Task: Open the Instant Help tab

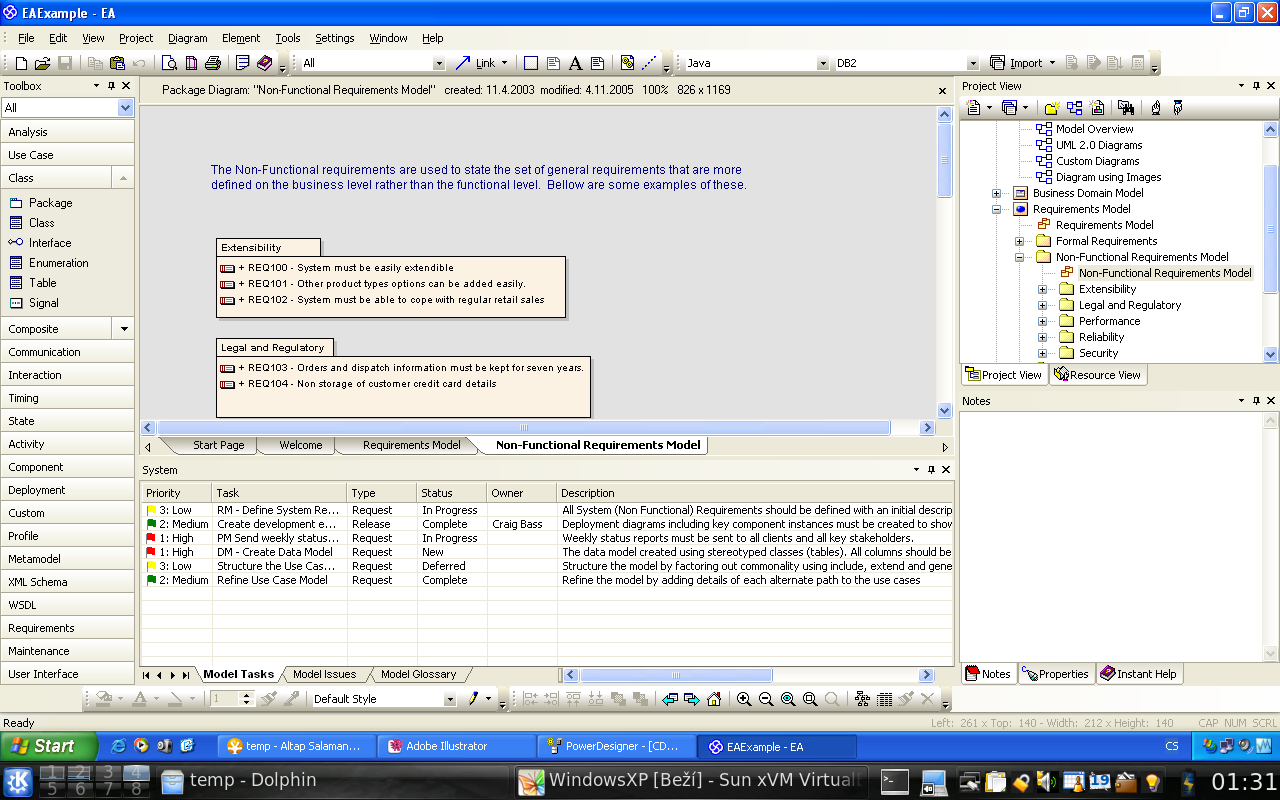Action: (x=1139, y=674)
